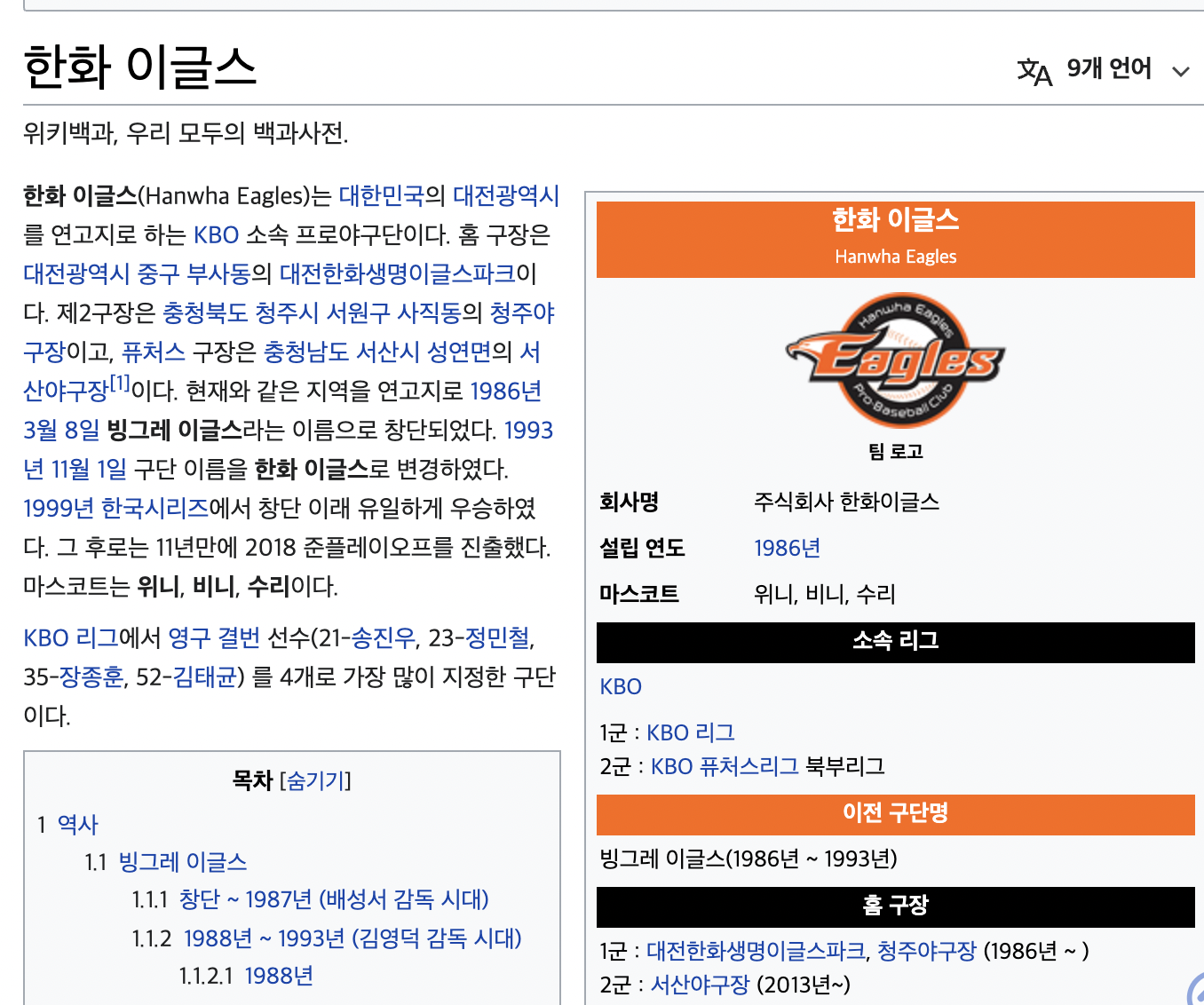Open 충청북도 청주시 서원구 사직동 link
This screenshot has width=1204, height=1005.
pos(311,313)
